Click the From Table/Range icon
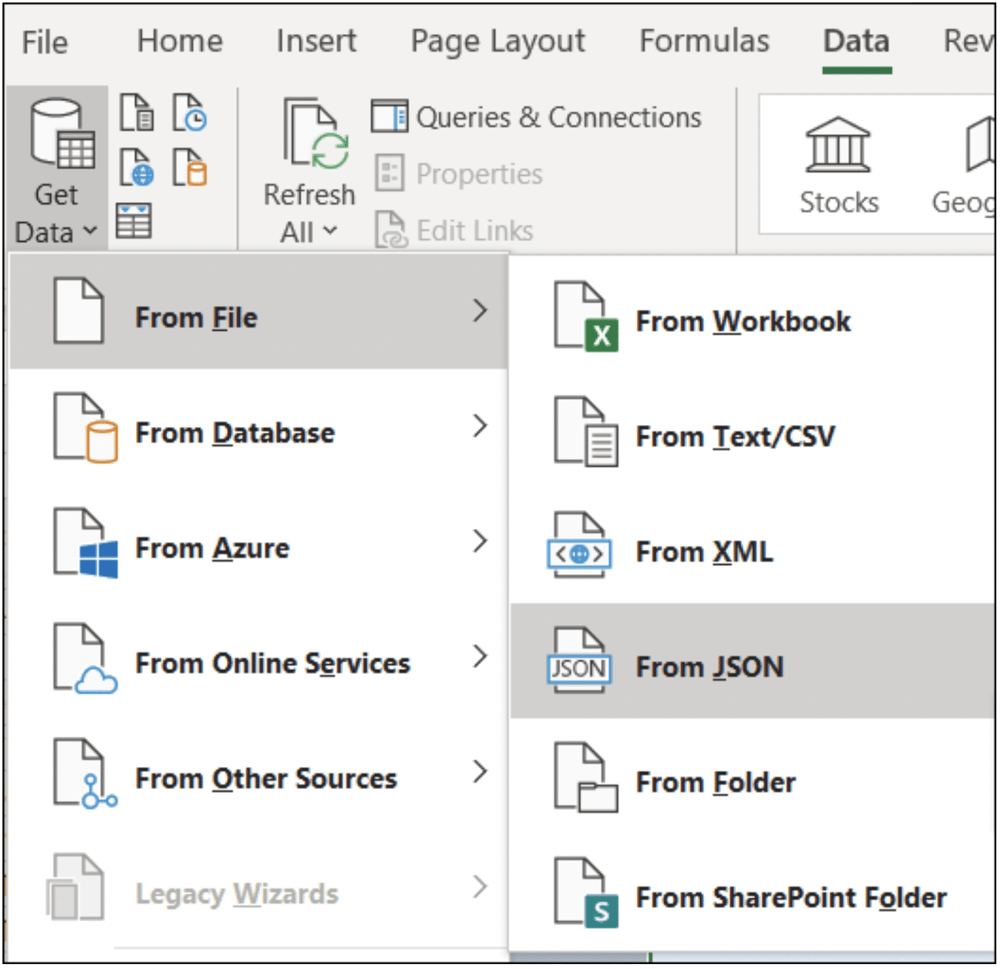Screen dimensions: 1000x969 click(x=134, y=219)
